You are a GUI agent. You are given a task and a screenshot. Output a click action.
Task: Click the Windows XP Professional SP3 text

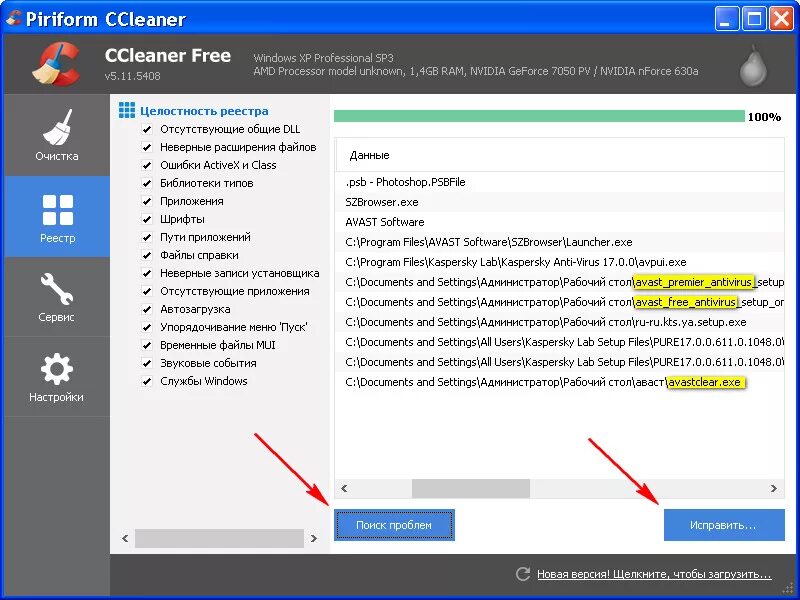[323, 58]
